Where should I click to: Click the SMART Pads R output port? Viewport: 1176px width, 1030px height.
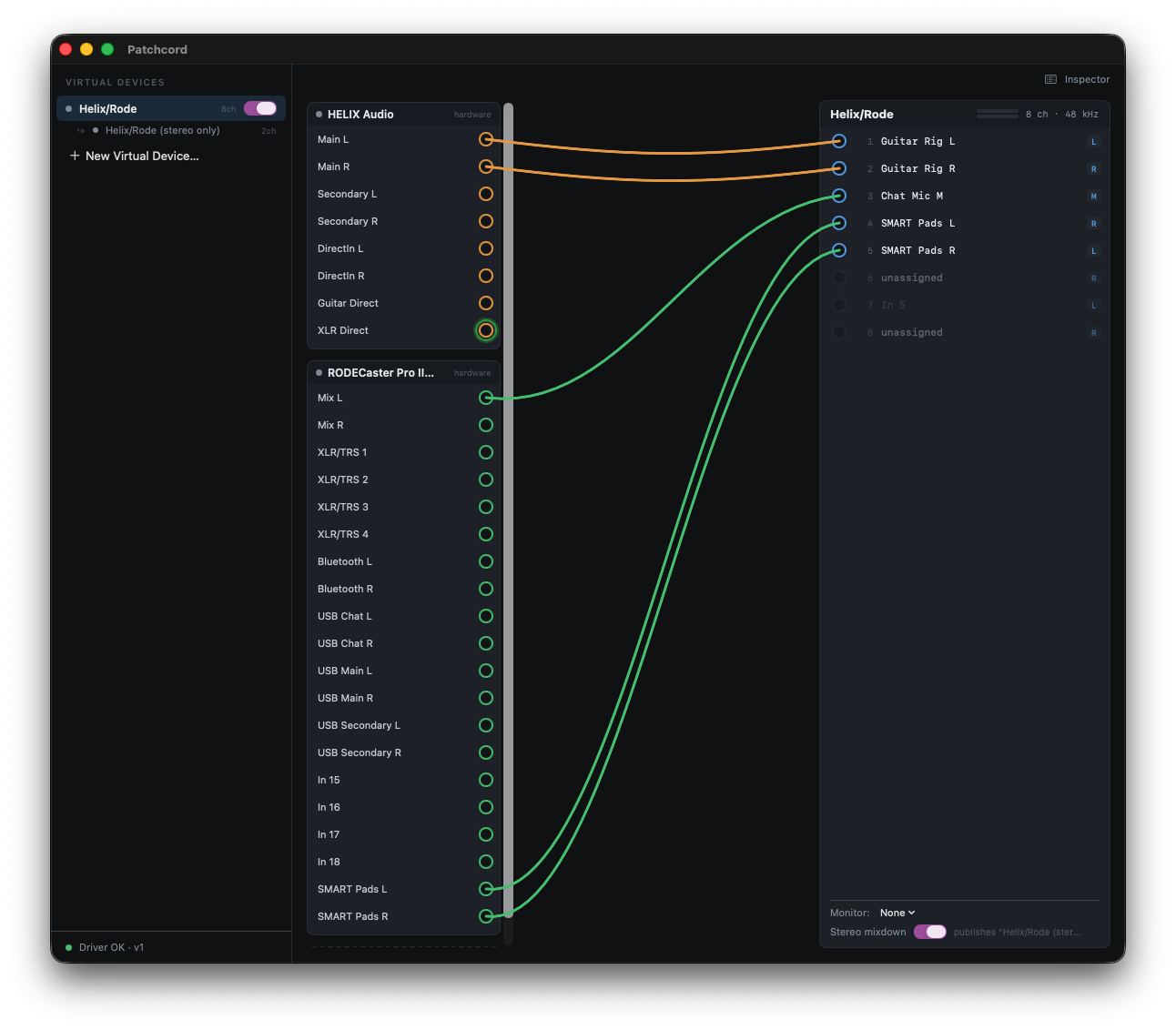click(486, 916)
